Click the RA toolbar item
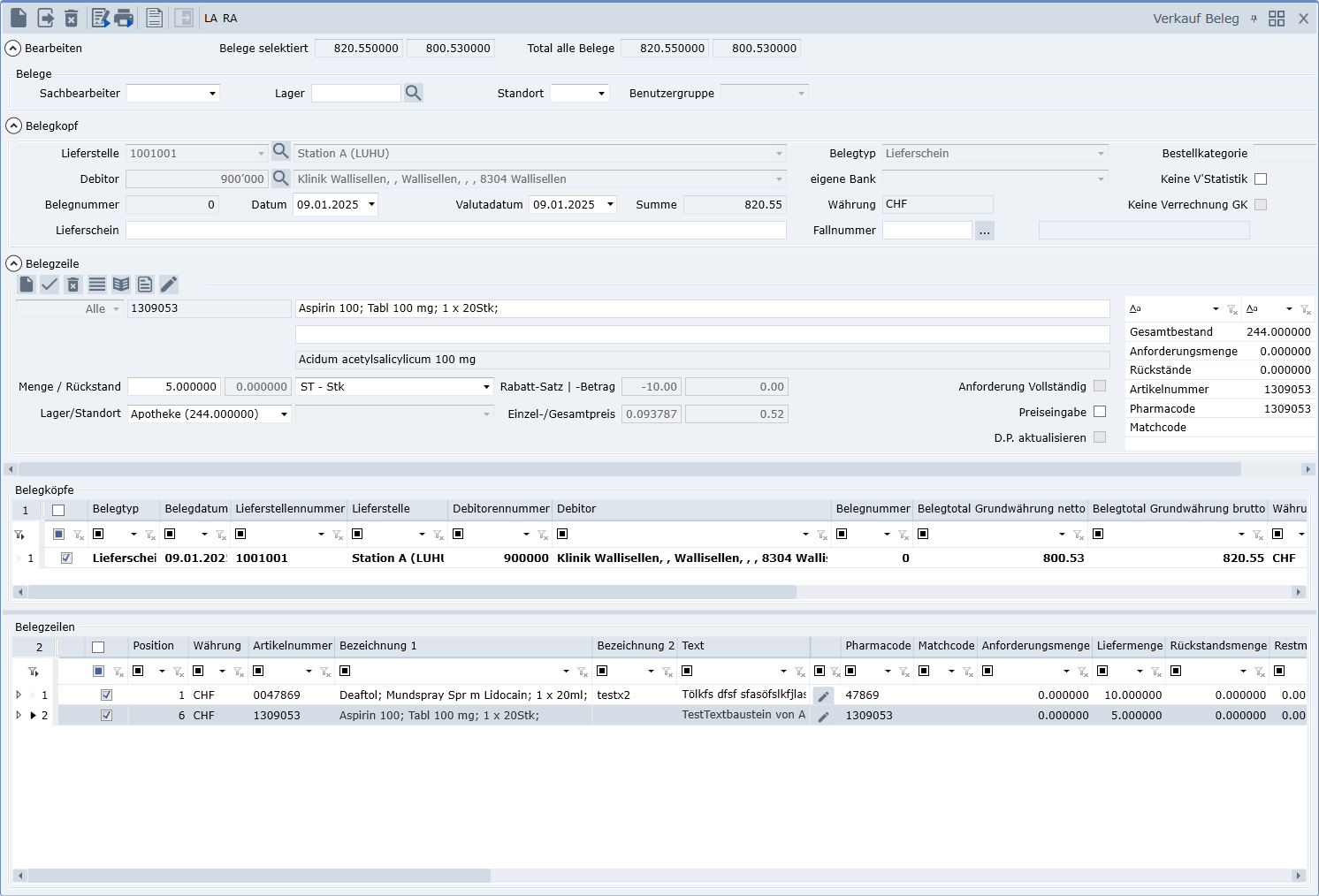Image resolution: width=1319 pixels, height=896 pixels. point(230,19)
